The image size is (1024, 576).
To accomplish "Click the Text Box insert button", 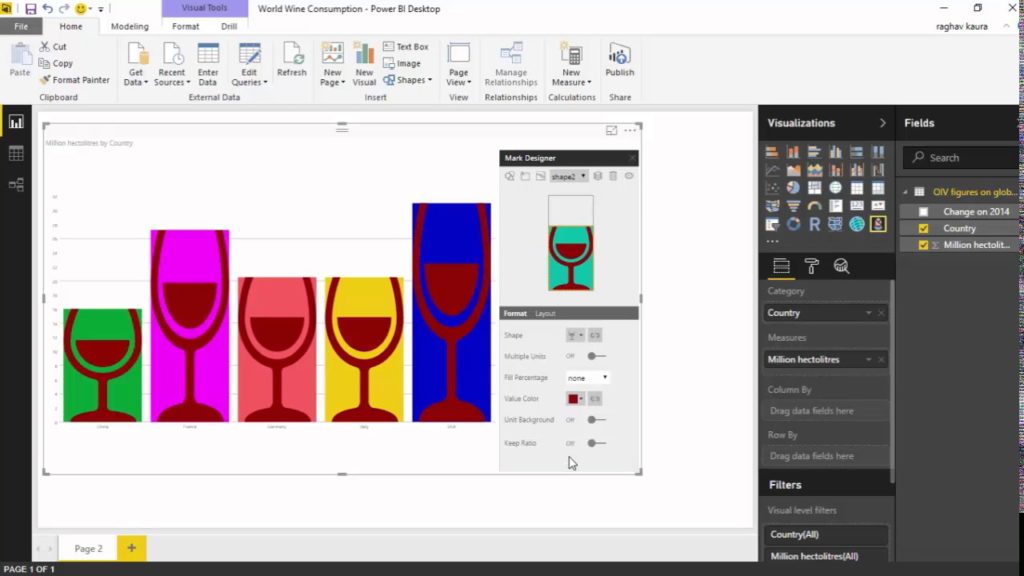I will (407, 47).
